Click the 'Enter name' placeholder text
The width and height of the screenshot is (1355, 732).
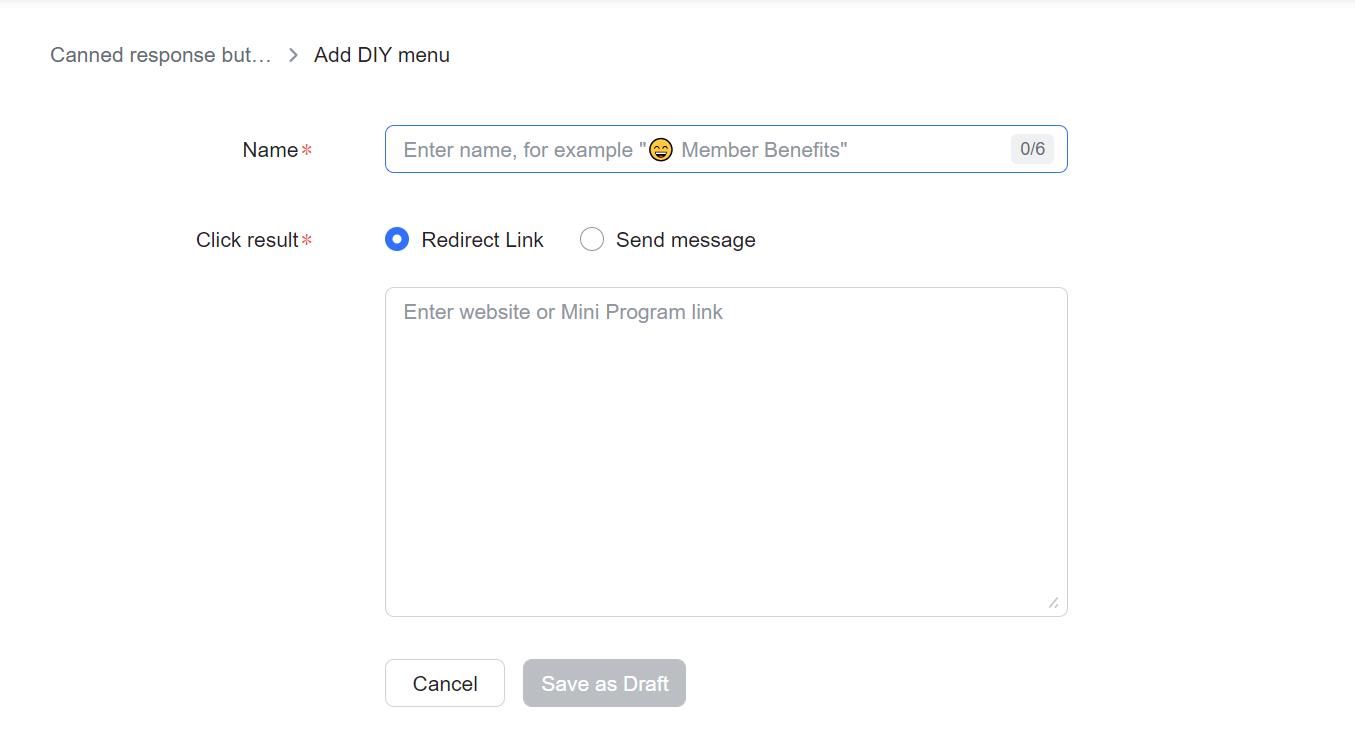[520, 149]
